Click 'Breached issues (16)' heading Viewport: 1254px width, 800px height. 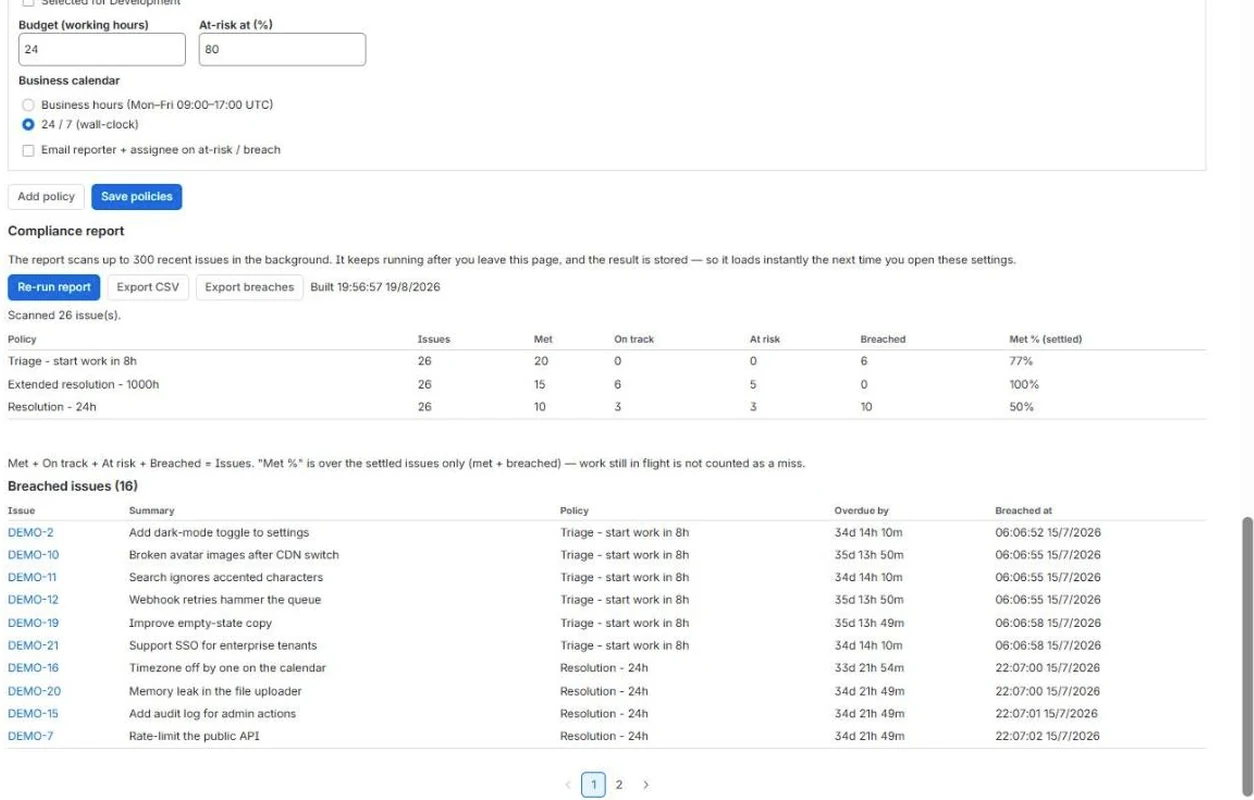tap(73, 486)
